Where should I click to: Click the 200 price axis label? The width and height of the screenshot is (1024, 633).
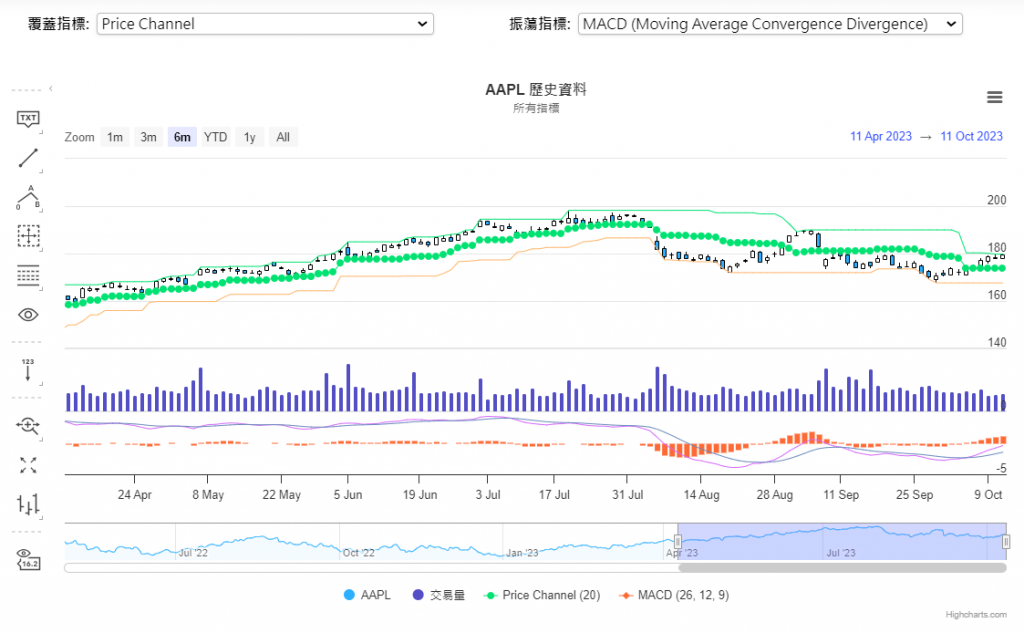(997, 200)
